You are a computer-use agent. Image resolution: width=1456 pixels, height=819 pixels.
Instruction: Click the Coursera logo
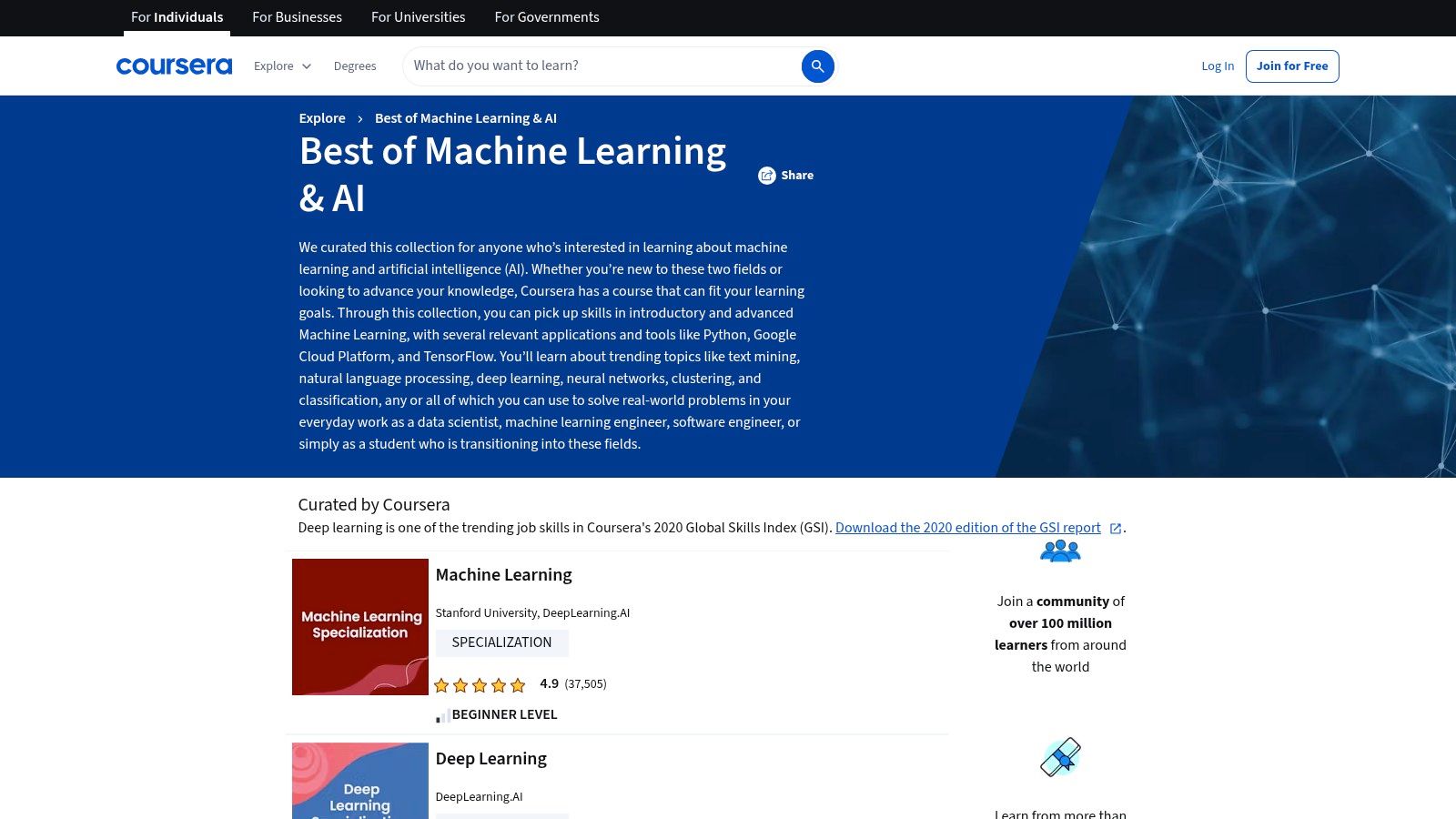pos(173,65)
